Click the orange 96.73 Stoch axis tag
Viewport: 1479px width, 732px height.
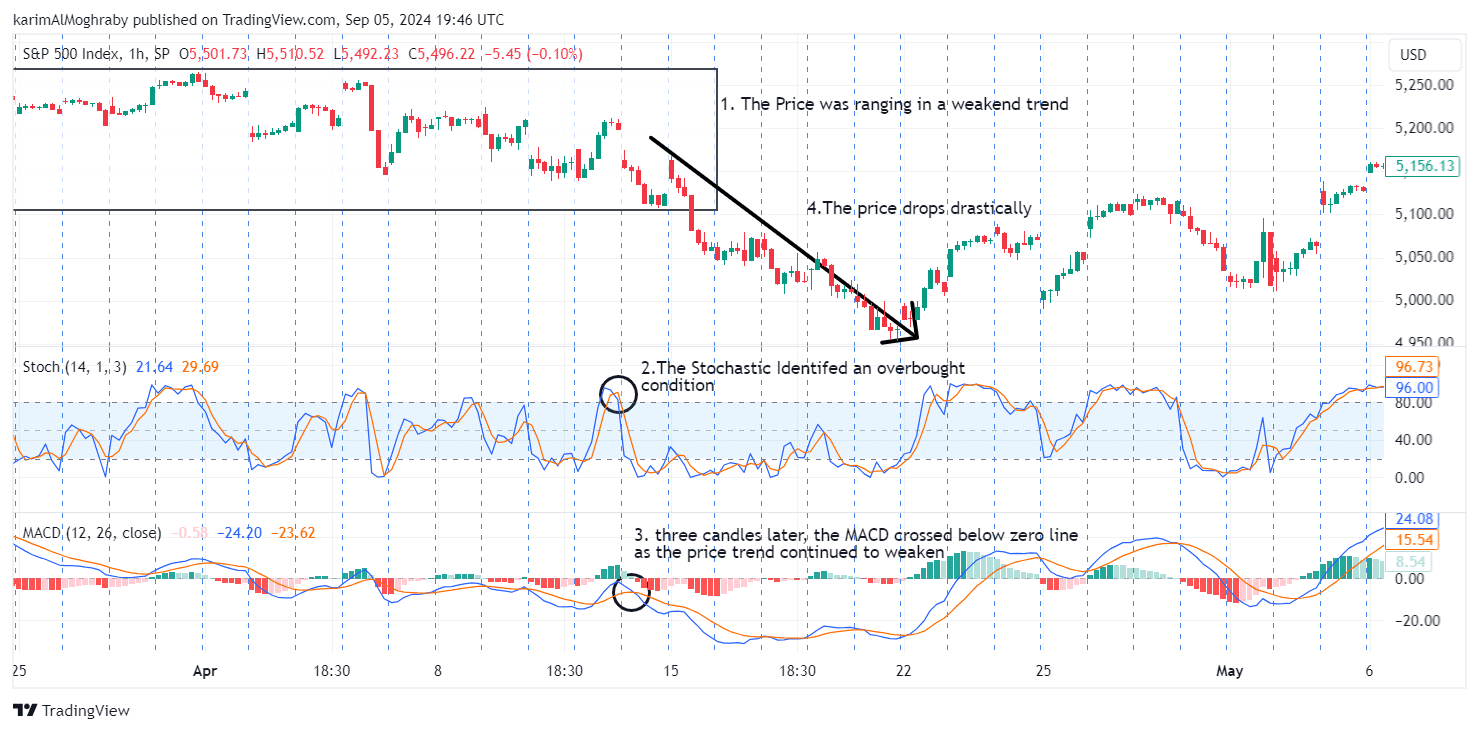coord(1411,368)
